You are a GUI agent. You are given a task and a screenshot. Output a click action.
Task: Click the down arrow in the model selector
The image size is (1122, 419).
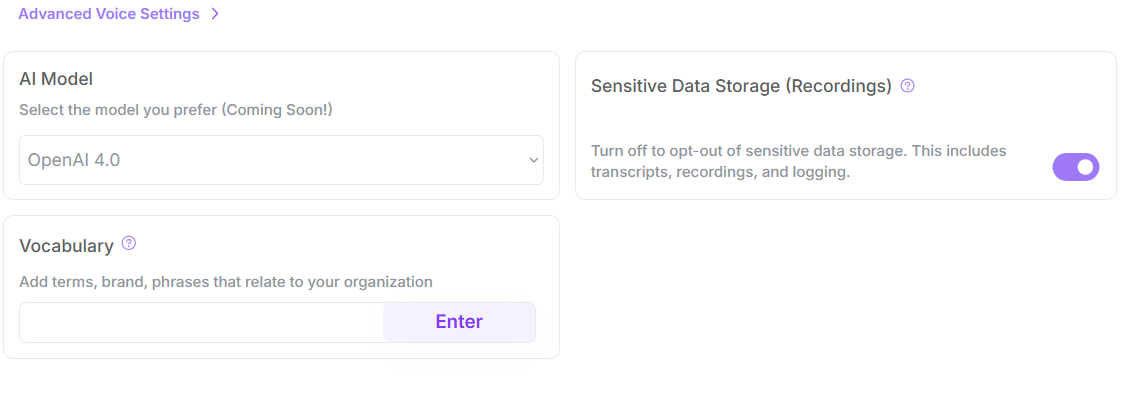point(533,160)
